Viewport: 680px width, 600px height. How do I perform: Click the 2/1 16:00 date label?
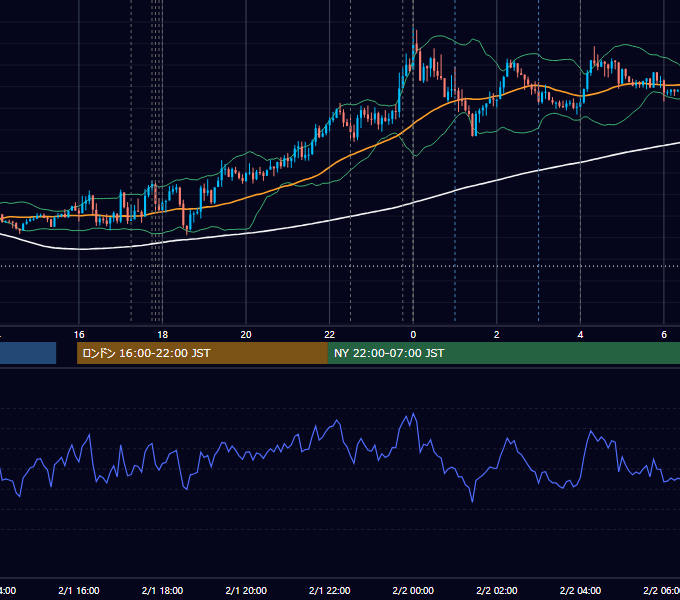(x=79, y=590)
